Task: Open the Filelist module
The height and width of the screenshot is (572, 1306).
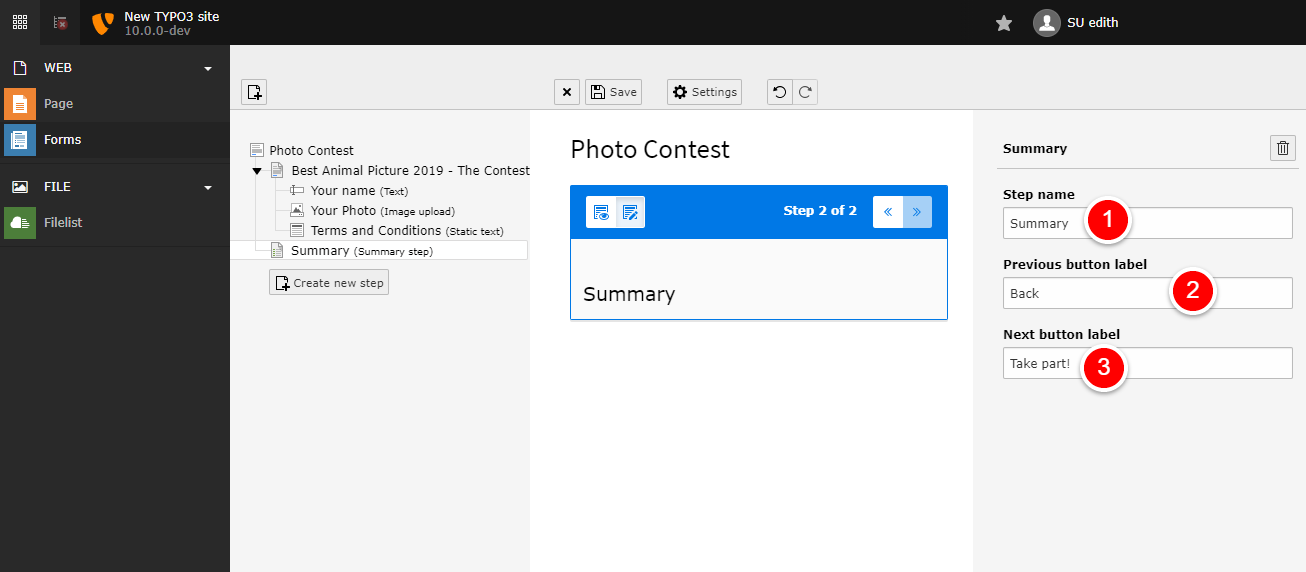Action: [63, 223]
